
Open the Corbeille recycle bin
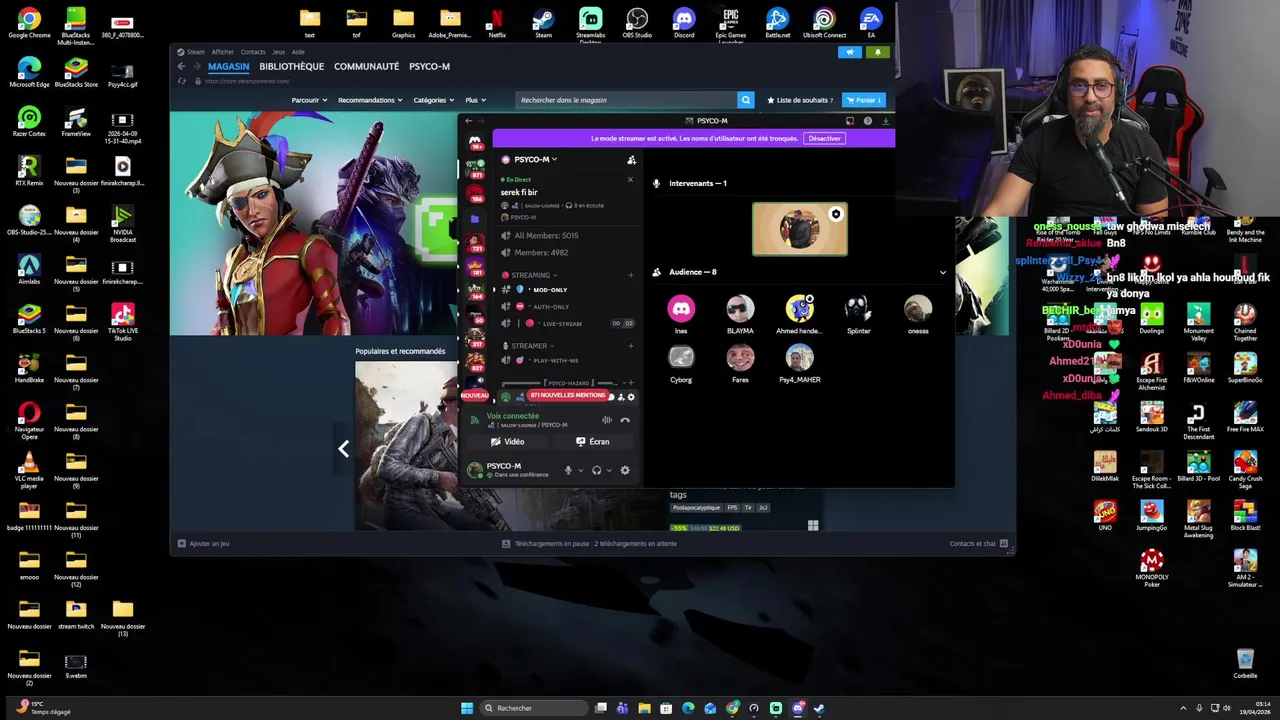click(1245, 662)
